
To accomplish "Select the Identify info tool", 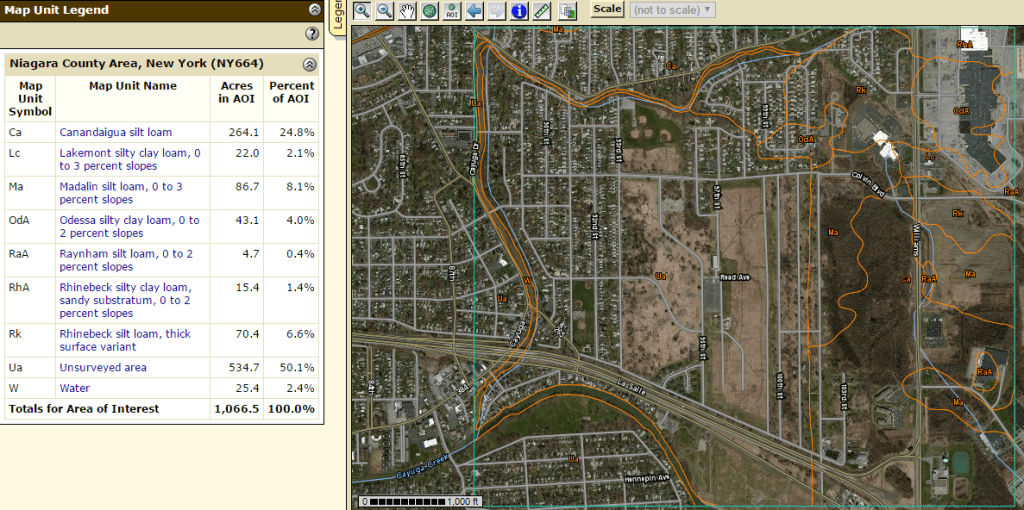I will point(519,10).
